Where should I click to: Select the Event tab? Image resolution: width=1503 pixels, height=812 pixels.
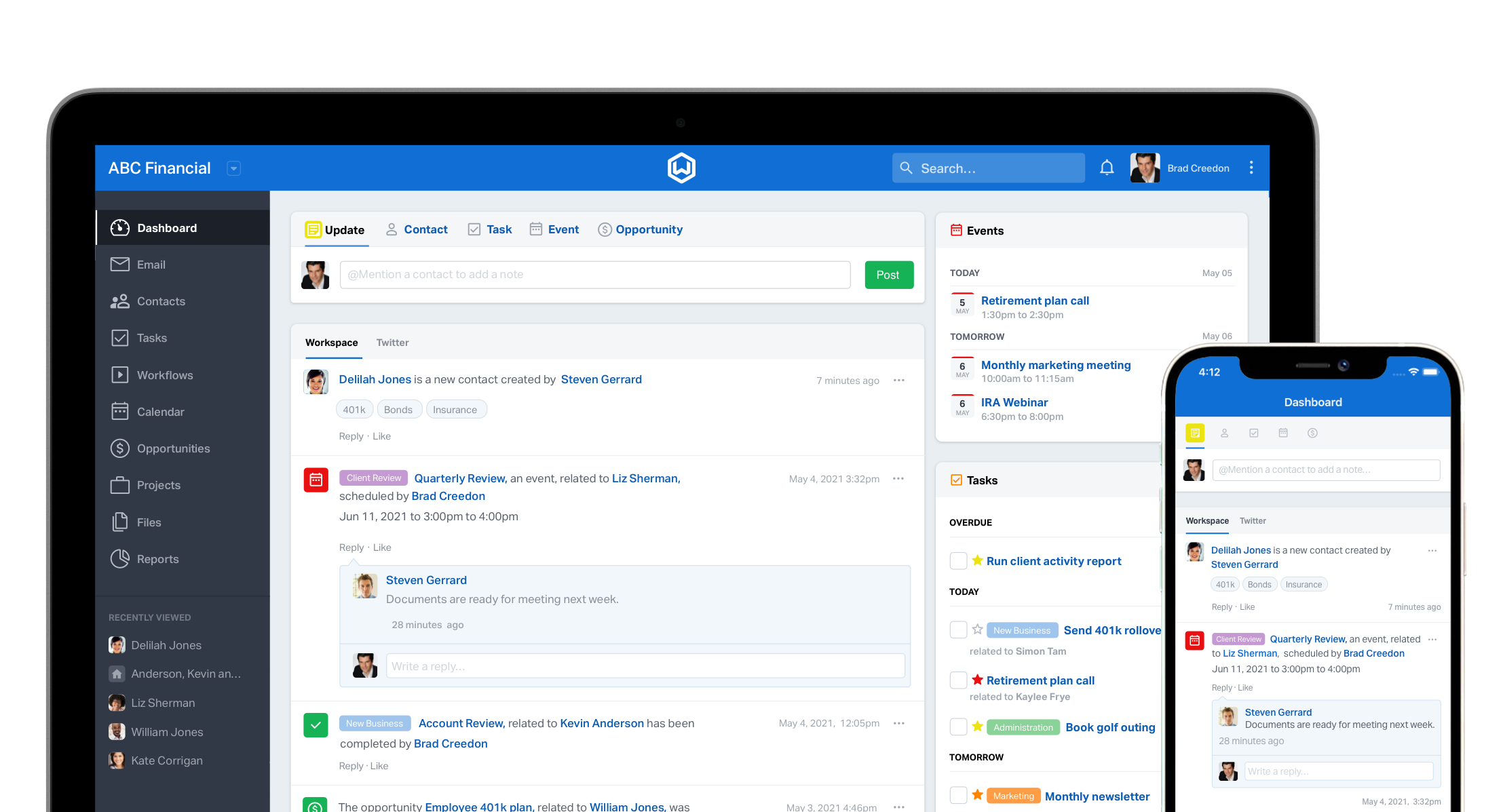point(554,229)
